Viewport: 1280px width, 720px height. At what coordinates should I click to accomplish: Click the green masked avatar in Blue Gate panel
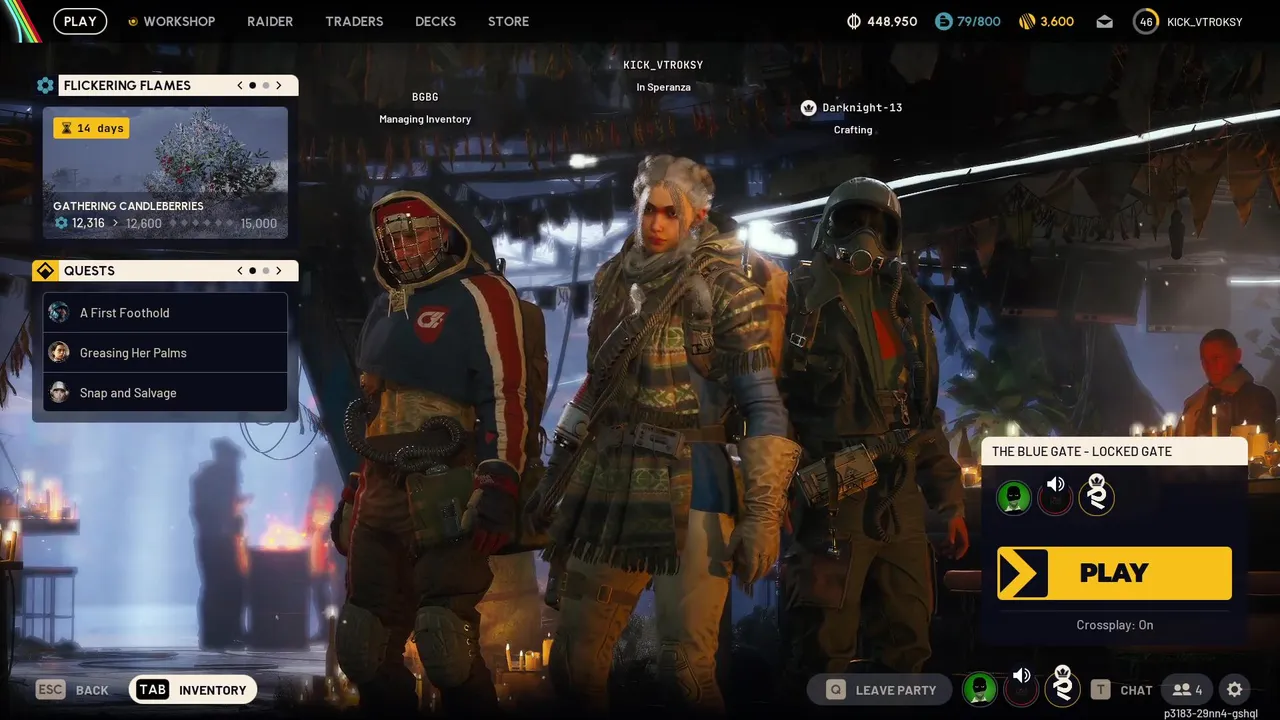point(1014,497)
